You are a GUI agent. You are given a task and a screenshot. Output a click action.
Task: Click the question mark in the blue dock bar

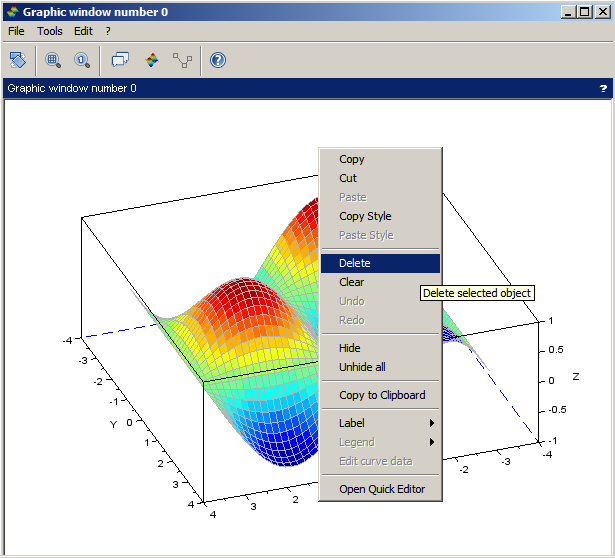(x=603, y=88)
